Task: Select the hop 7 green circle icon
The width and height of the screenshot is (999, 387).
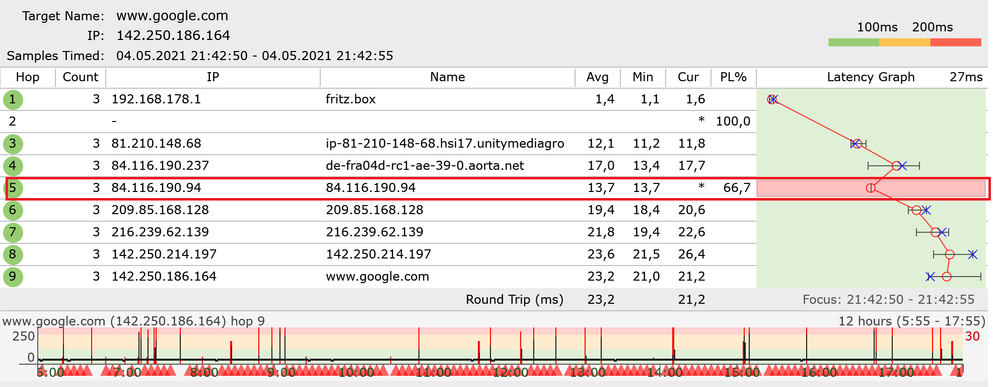Action: (x=12, y=232)
